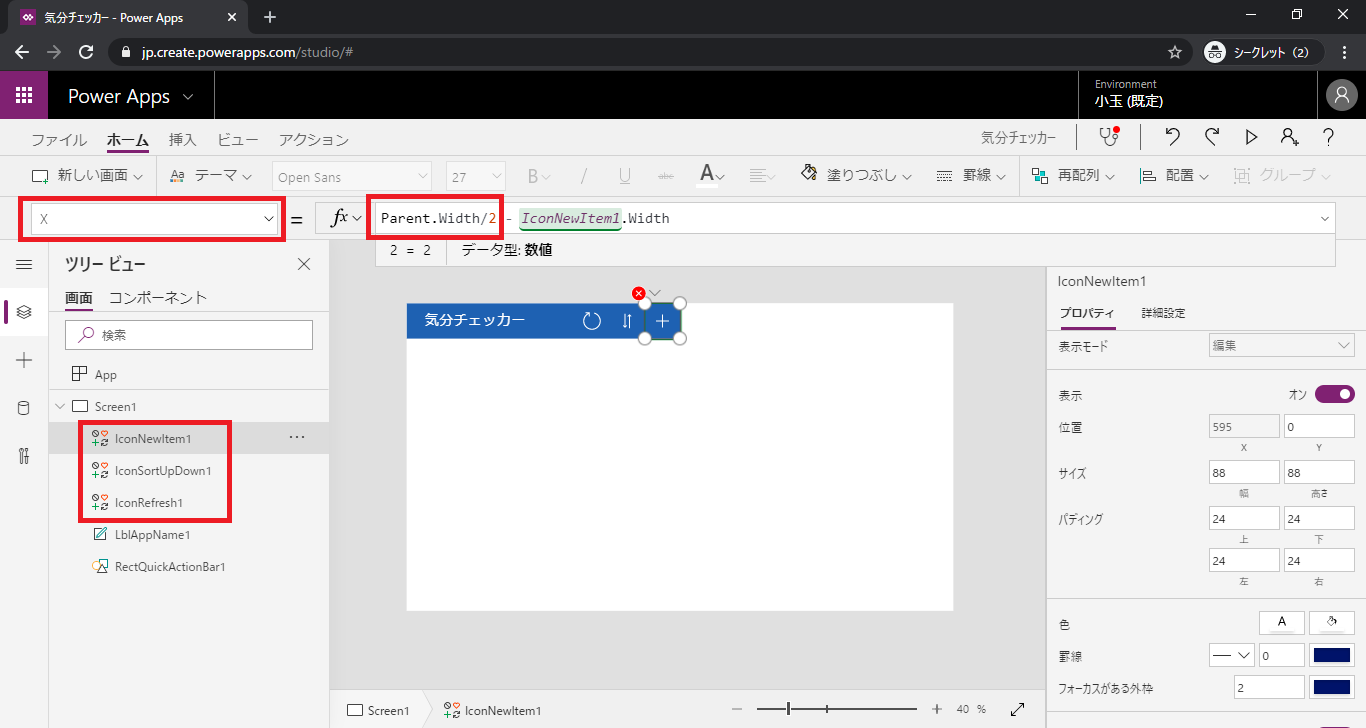The image size is (1366, 728).
Task: Open the Power Apps waffle app launcher
Action: (x=24, y=96)
